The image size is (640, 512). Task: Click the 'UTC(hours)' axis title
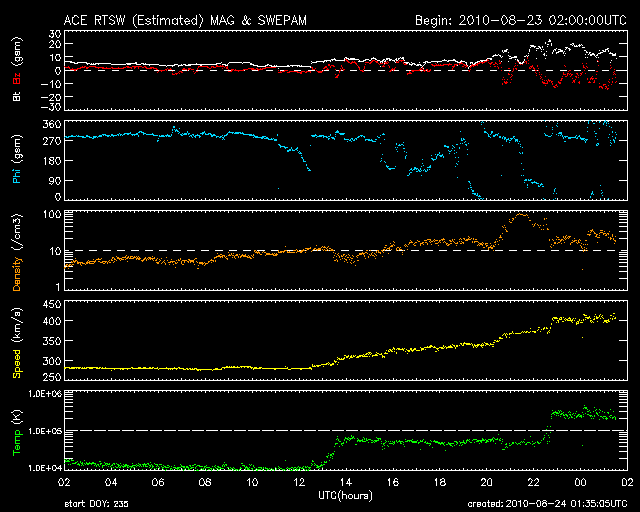click(x=345, y=496)
